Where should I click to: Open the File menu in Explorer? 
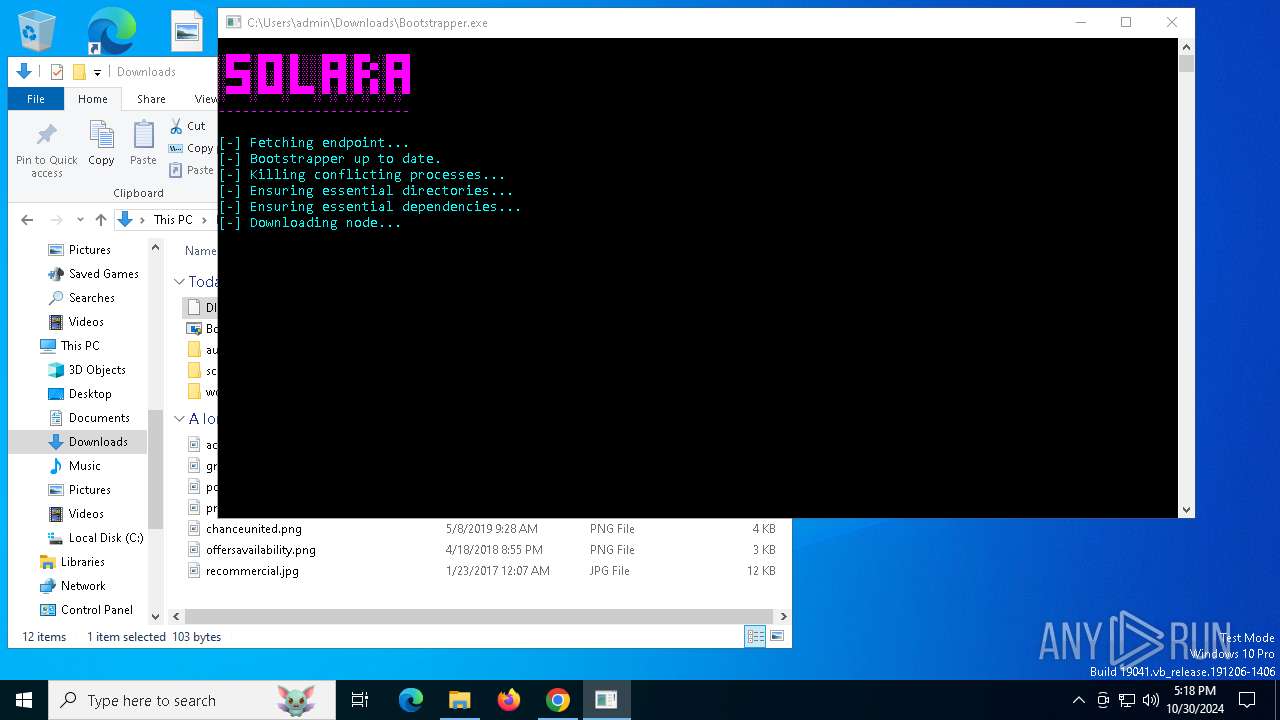[36, 99]
